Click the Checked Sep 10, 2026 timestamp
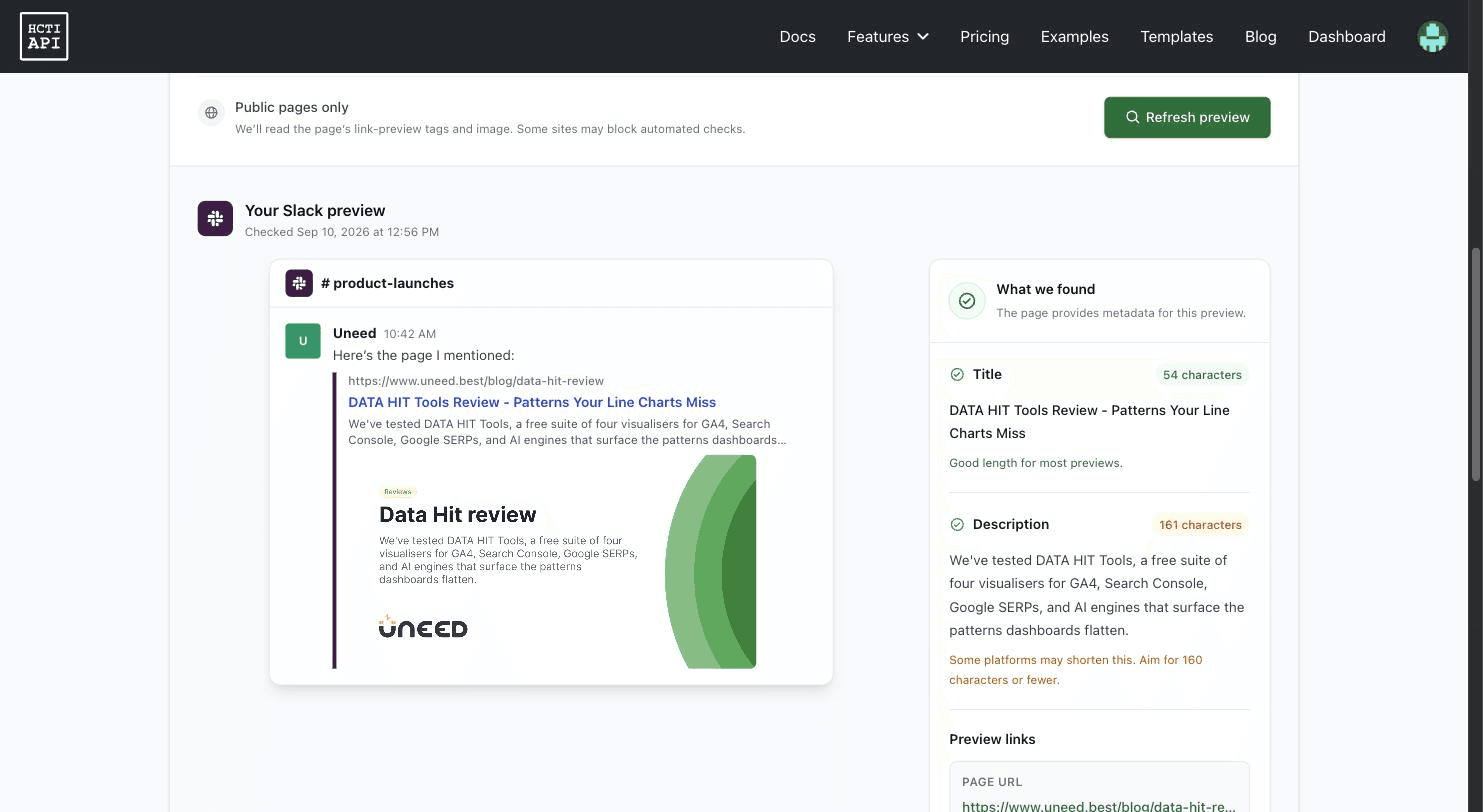 point(342,232)
